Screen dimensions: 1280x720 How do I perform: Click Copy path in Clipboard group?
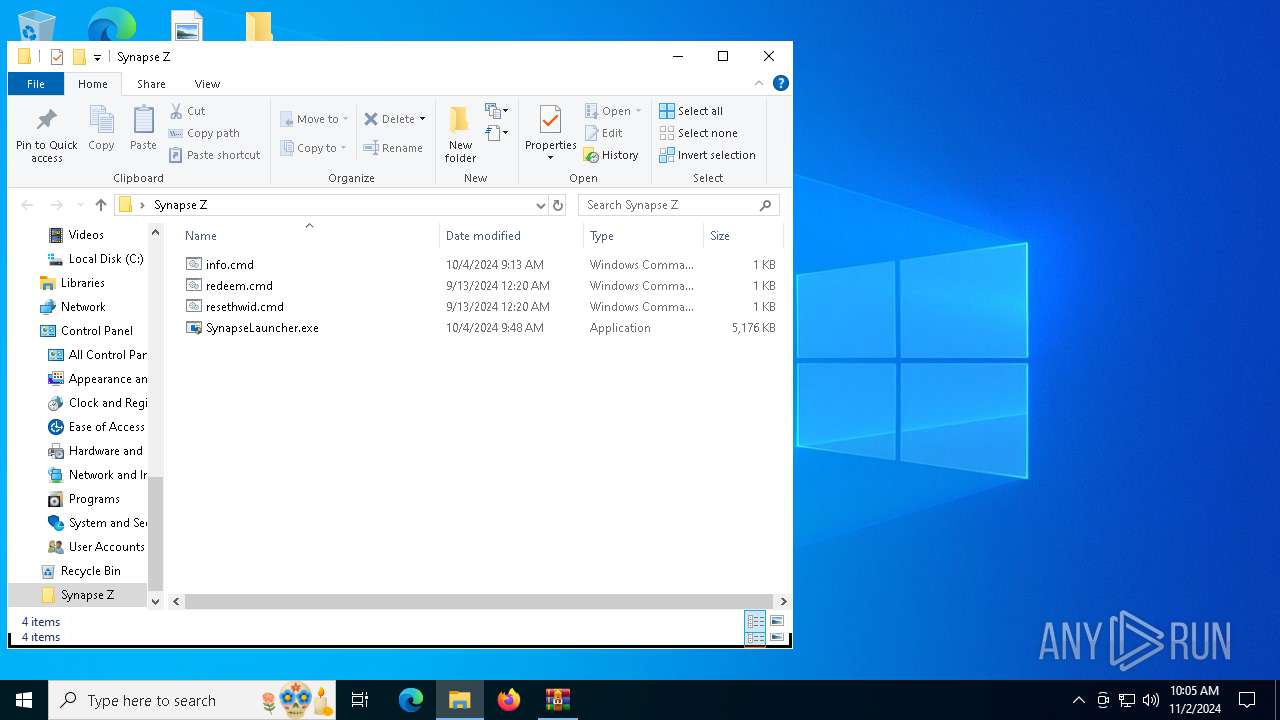pyautogui.click(x=204, y=133)
